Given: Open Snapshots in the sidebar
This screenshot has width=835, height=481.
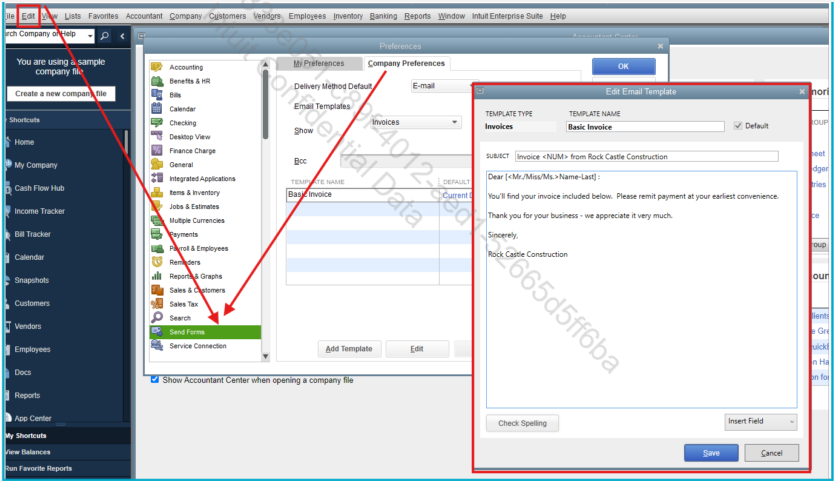Looking at the screenshot, I should point(31,280).
